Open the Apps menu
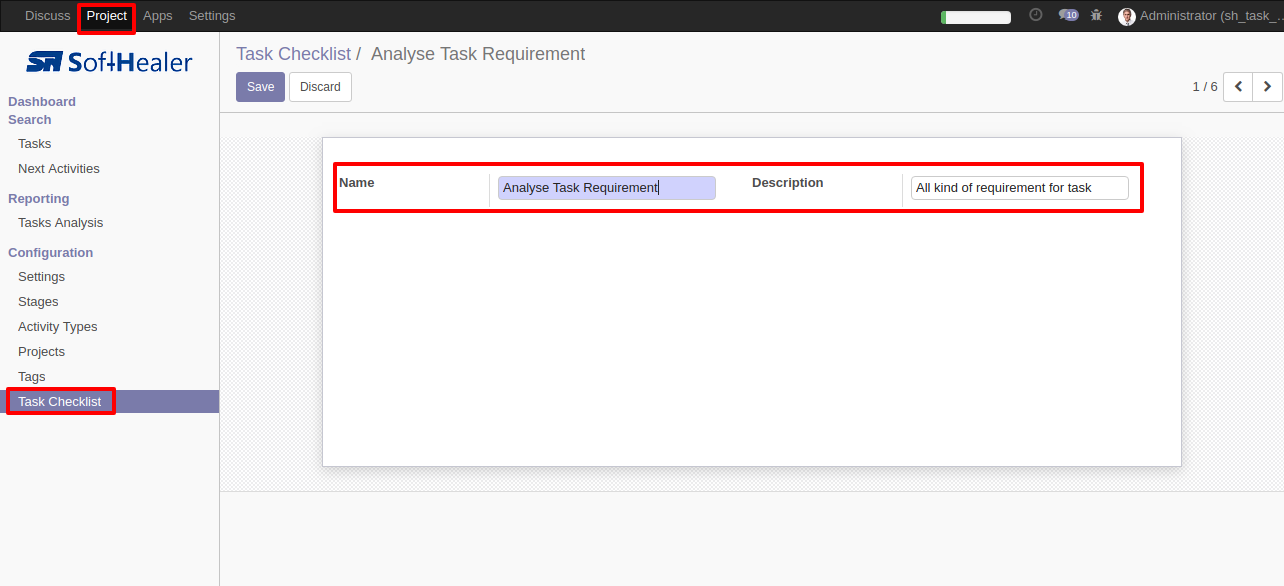The height and width of the screenshot is (586, 1284). (x=158, y=16)
